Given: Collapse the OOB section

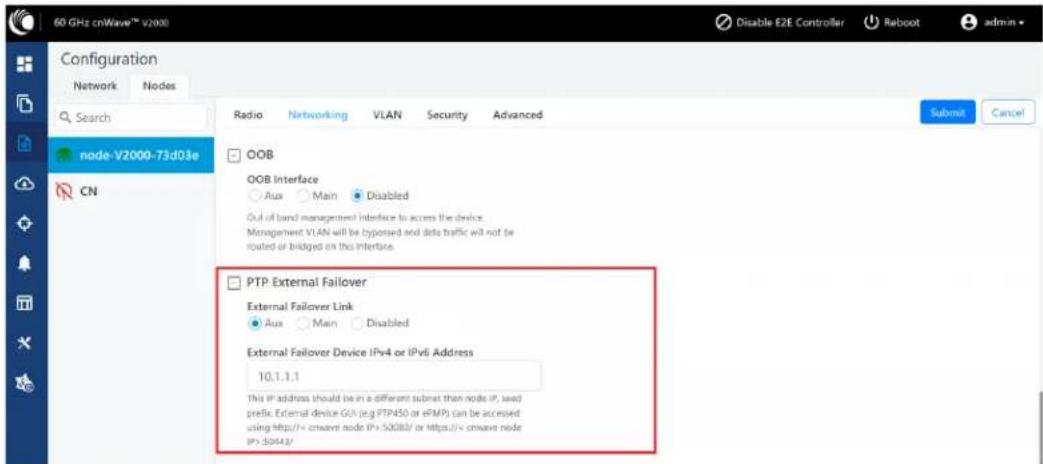Looking at the screenshot, I should pos(233,154).
